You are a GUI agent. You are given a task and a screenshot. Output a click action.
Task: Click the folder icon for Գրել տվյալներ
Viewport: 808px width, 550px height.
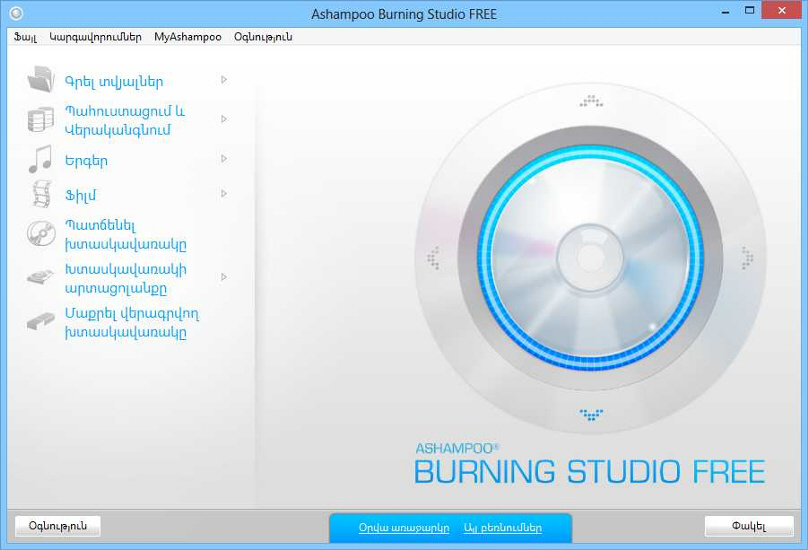pos(41,79)
